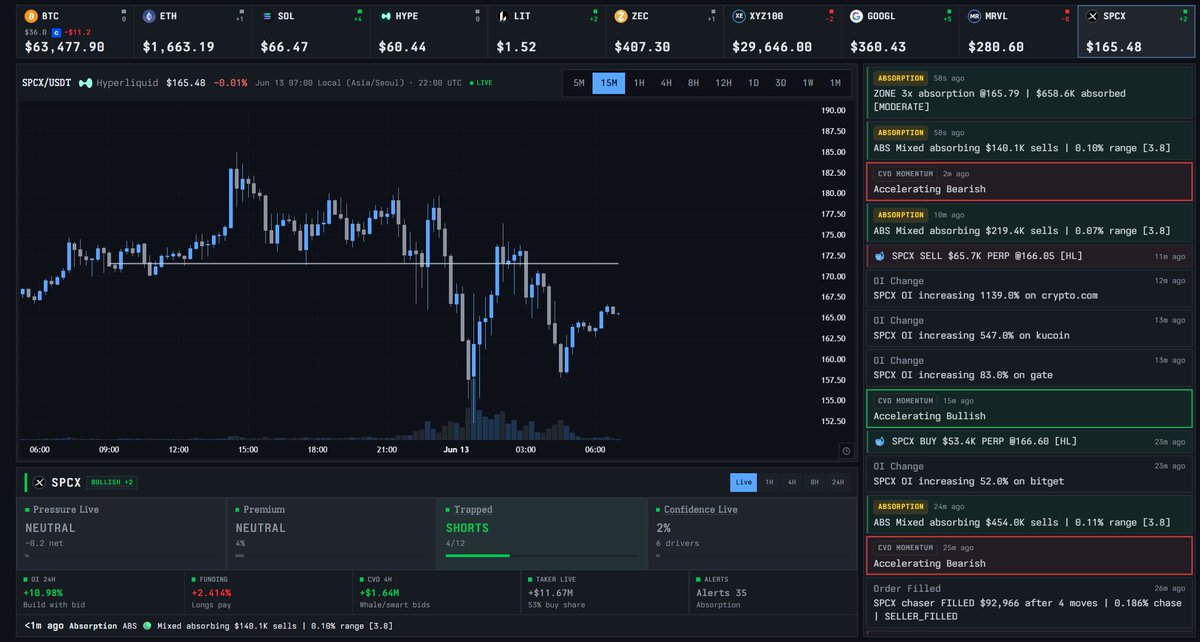Open the ABS absorbing $454.0K sells alert
1200x642 pixels.
pyautogui.click(x=1029, y=514)
